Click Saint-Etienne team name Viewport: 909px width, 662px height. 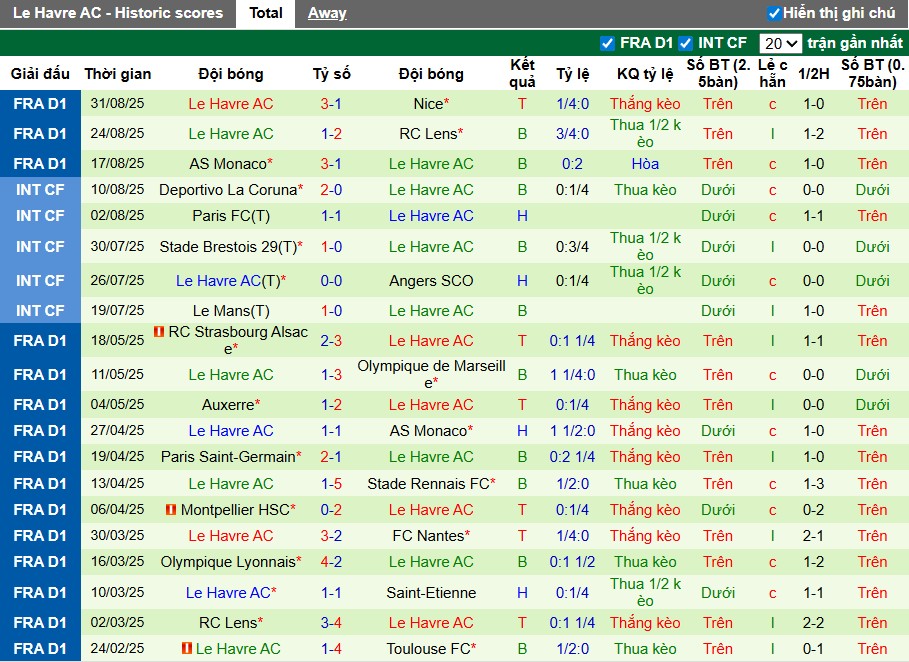(431, 593)
